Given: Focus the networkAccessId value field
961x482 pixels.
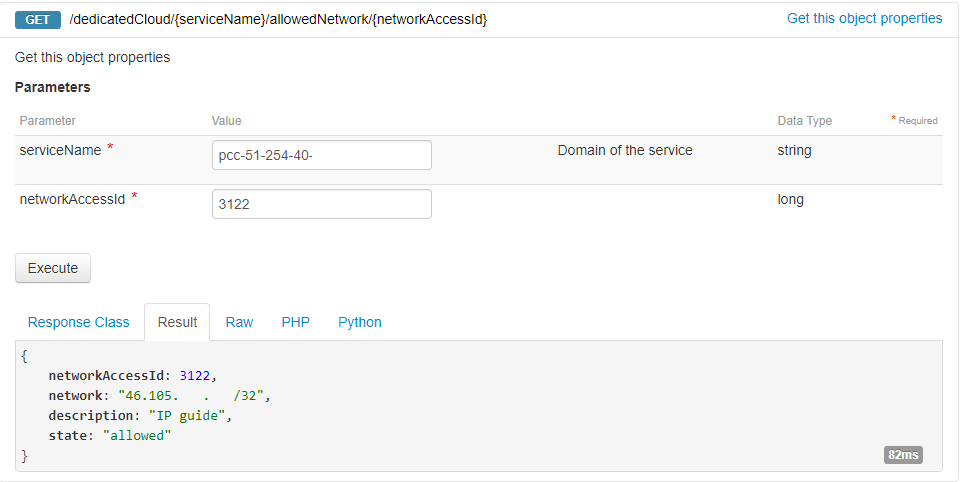Looking at the screenshot, I should (x=322, y=204).
